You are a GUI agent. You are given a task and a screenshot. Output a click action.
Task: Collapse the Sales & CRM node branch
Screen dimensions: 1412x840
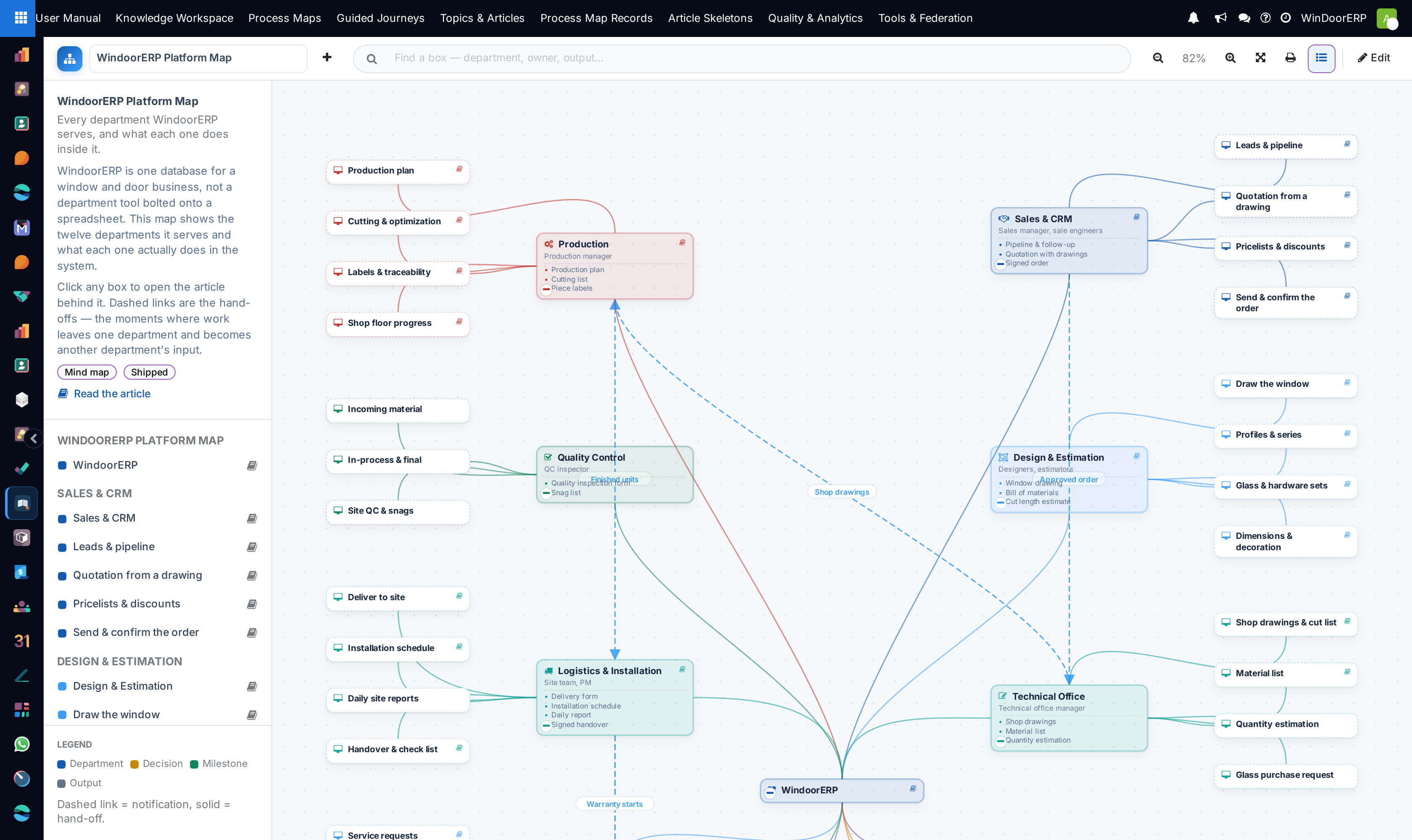pos(1000,264)
